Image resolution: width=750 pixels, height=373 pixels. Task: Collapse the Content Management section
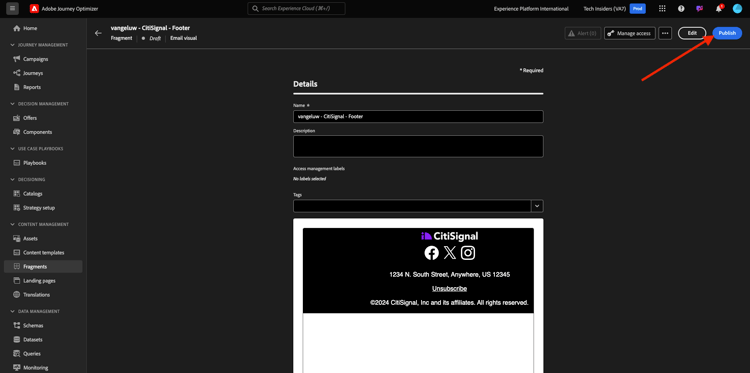pos(12,224)
